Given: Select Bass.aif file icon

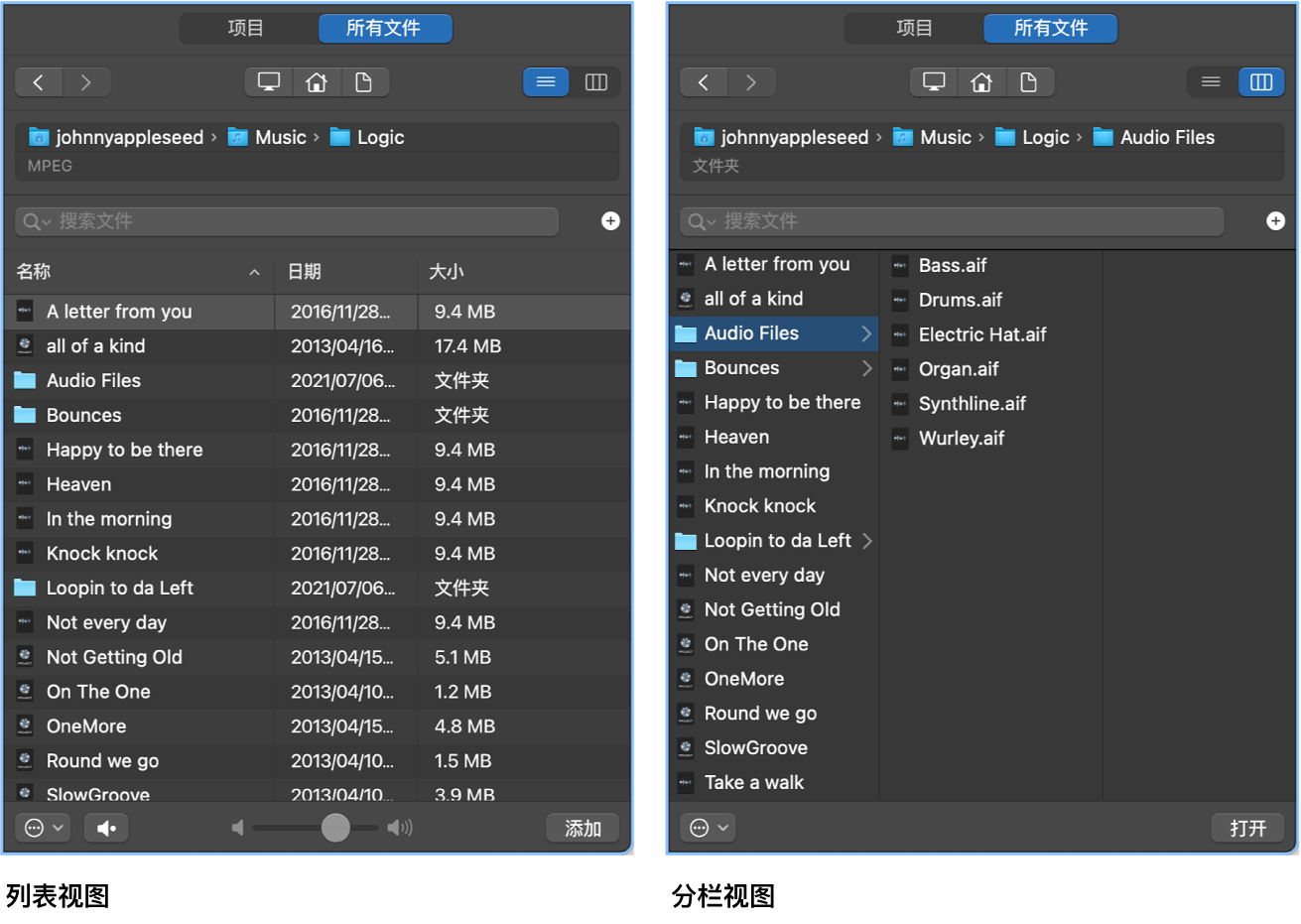Looking at the screenshot, I should [x=900, y=265].
